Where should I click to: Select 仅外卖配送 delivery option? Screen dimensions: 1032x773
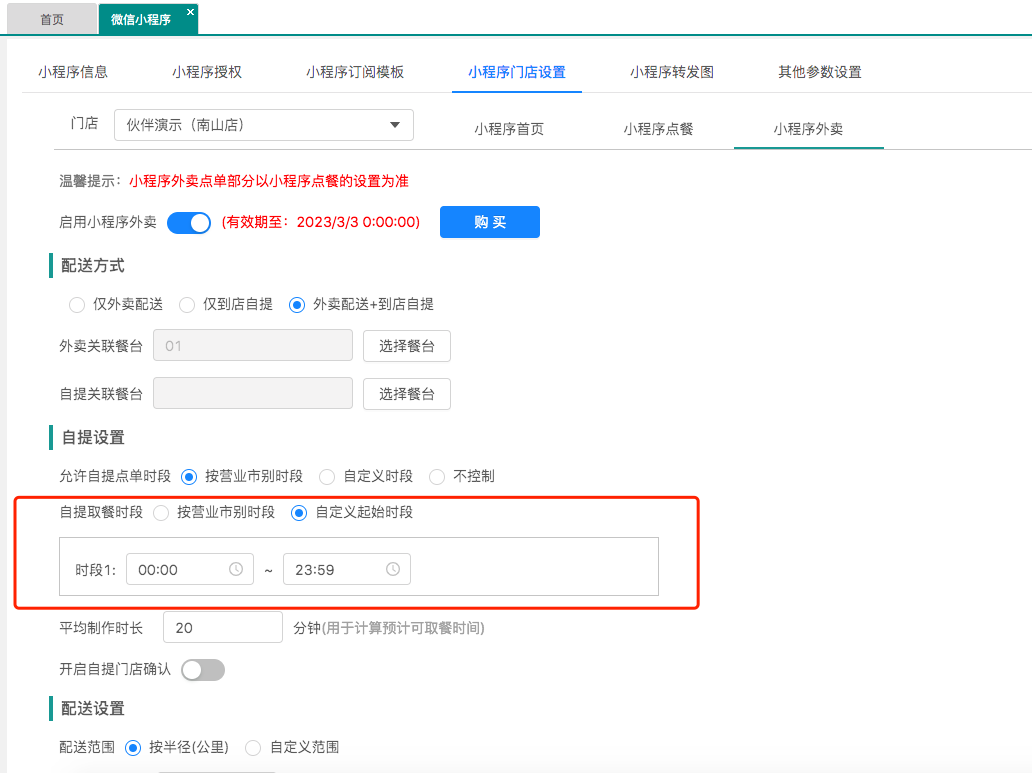(x=77, y=305)
